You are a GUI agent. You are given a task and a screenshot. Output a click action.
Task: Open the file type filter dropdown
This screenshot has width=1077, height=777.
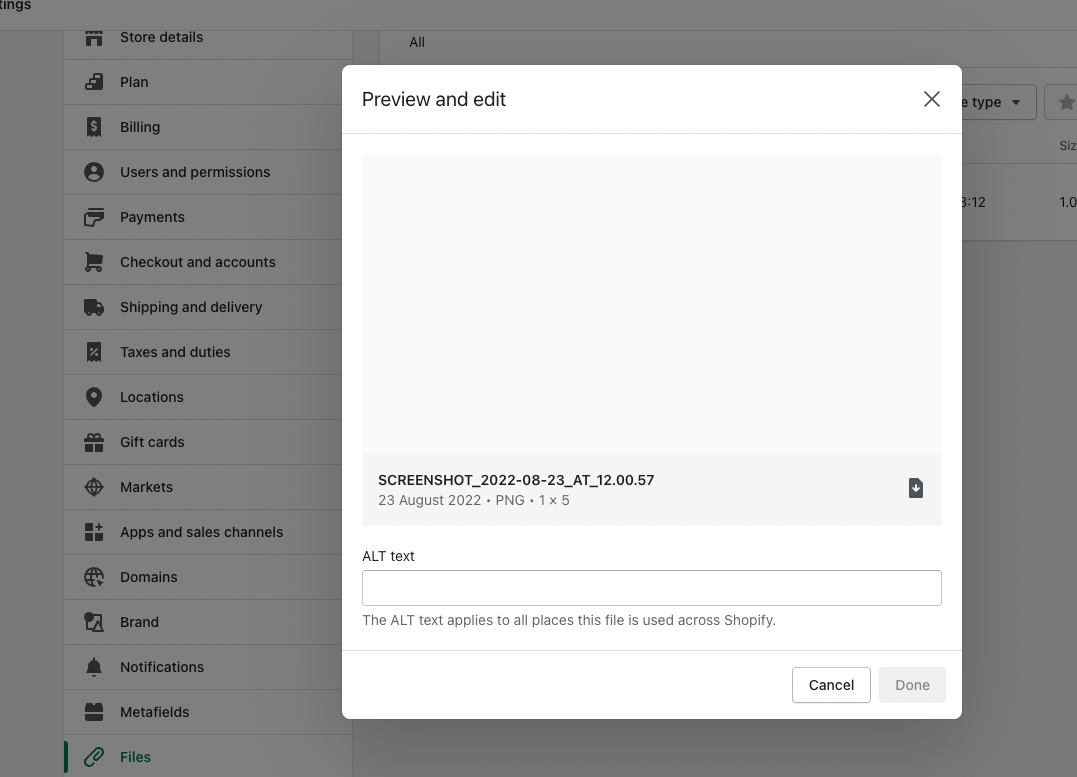[x=999, y=102]
